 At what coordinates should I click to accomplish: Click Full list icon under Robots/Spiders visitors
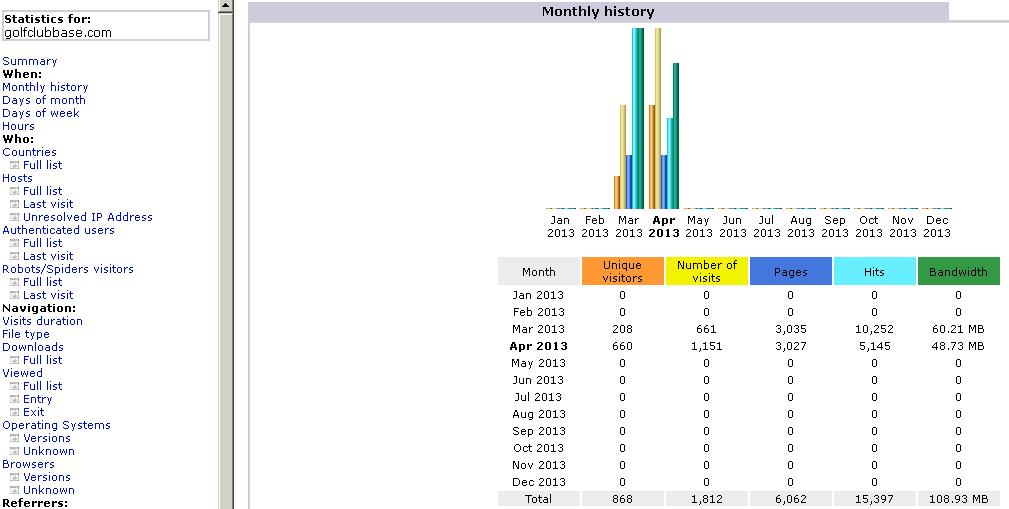(14, 282)
